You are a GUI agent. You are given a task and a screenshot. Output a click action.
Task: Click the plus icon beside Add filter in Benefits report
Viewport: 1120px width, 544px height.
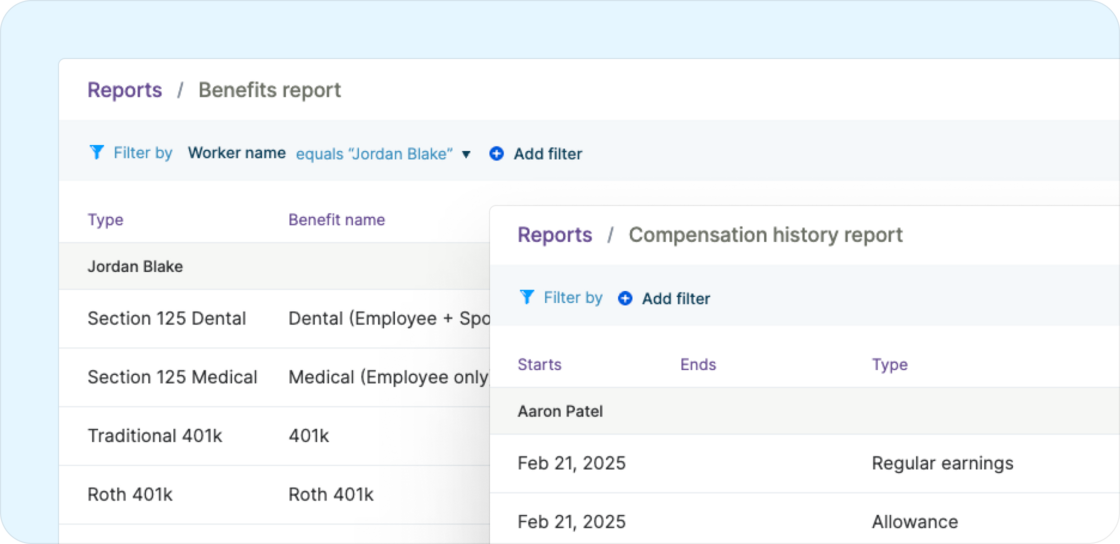pyautogui.click(x=496, y=153)
